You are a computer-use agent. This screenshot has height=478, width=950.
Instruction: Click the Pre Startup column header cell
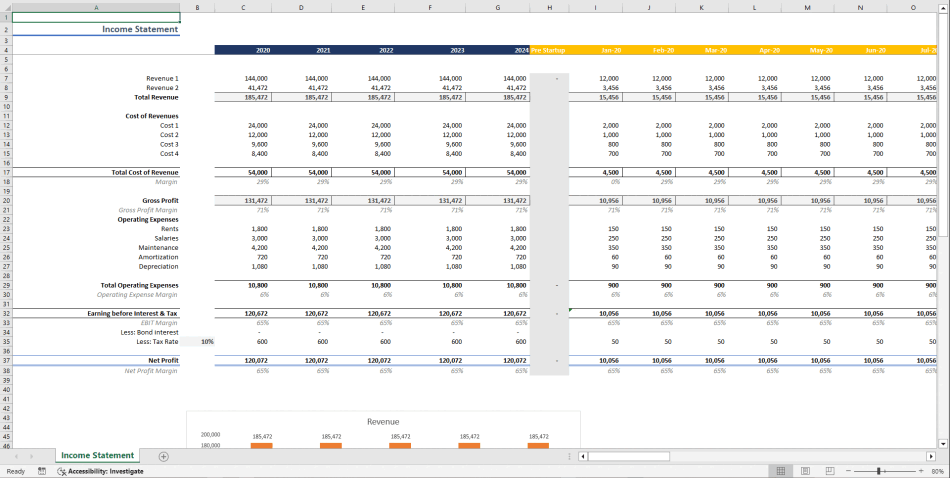(549, 50)
